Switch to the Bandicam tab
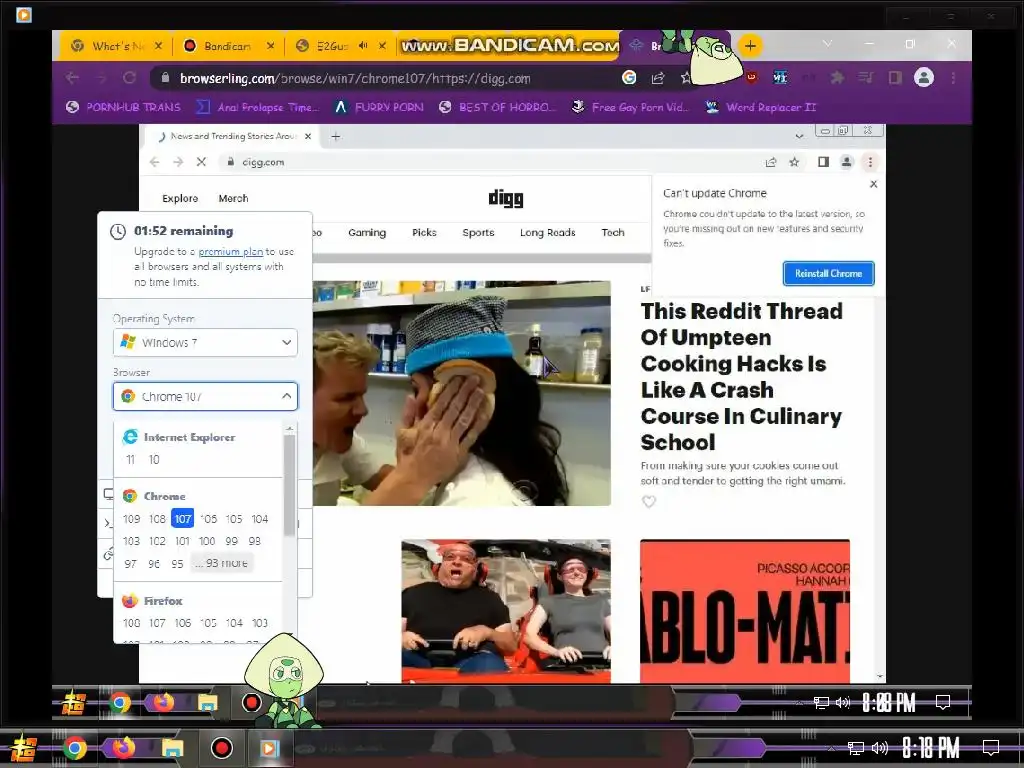The width and height of the screenshot is (1024, 768). click(228, 46)
